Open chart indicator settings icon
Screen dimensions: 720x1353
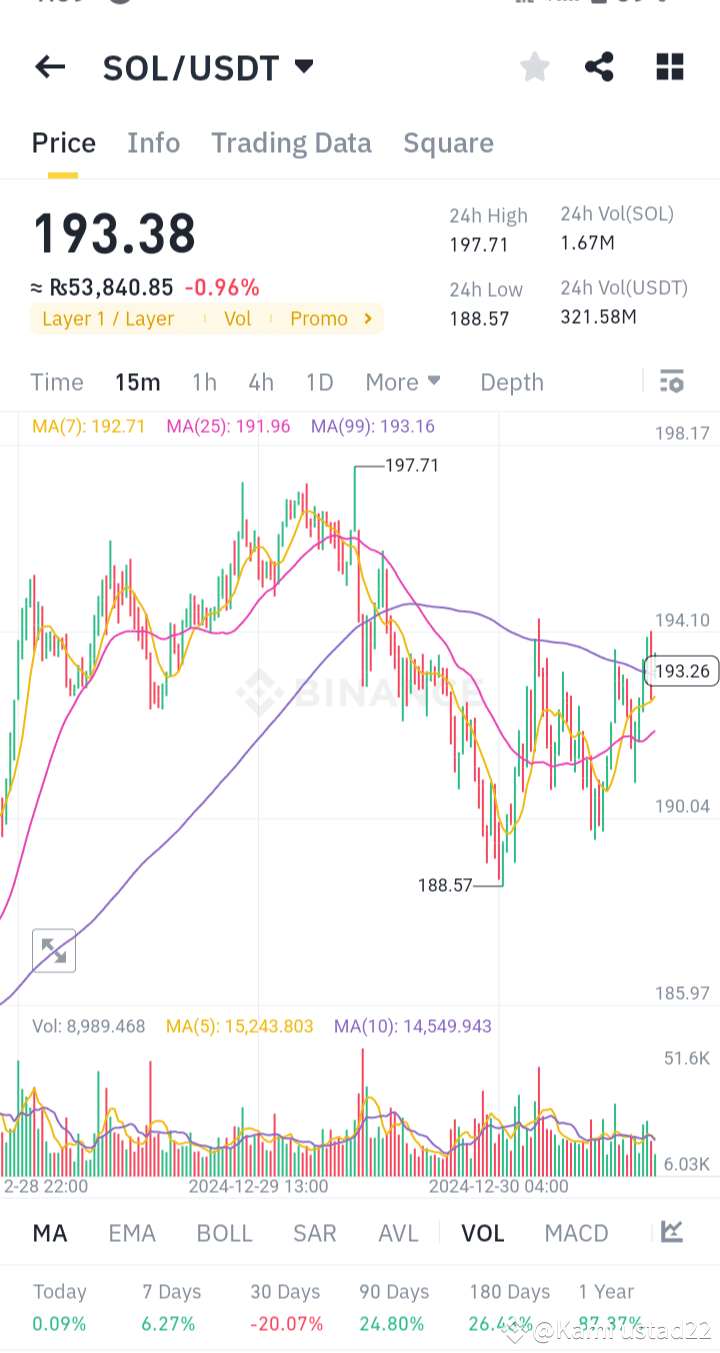pos(671,381)
